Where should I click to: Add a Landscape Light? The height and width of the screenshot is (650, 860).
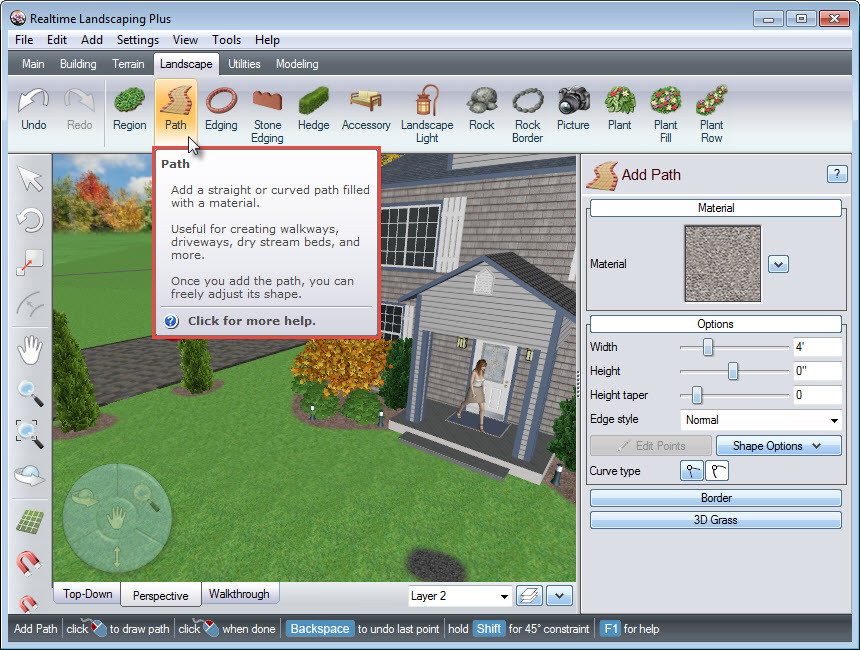tap(427, 115)
